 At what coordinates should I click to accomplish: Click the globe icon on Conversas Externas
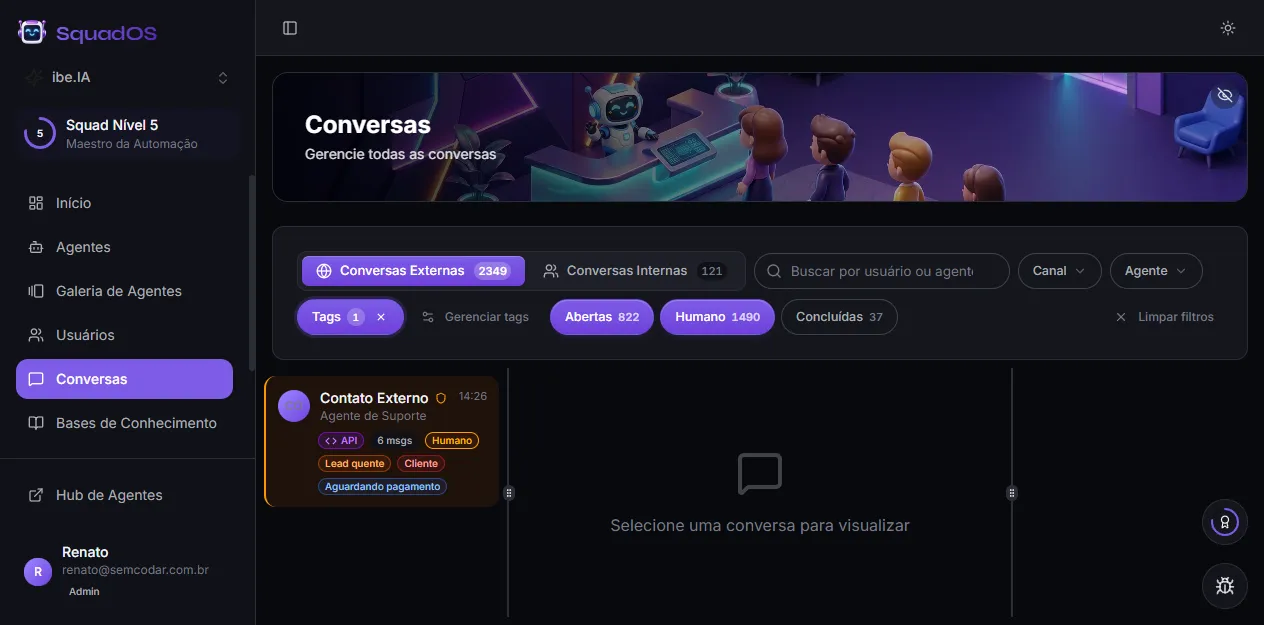[x=324, y=271]
